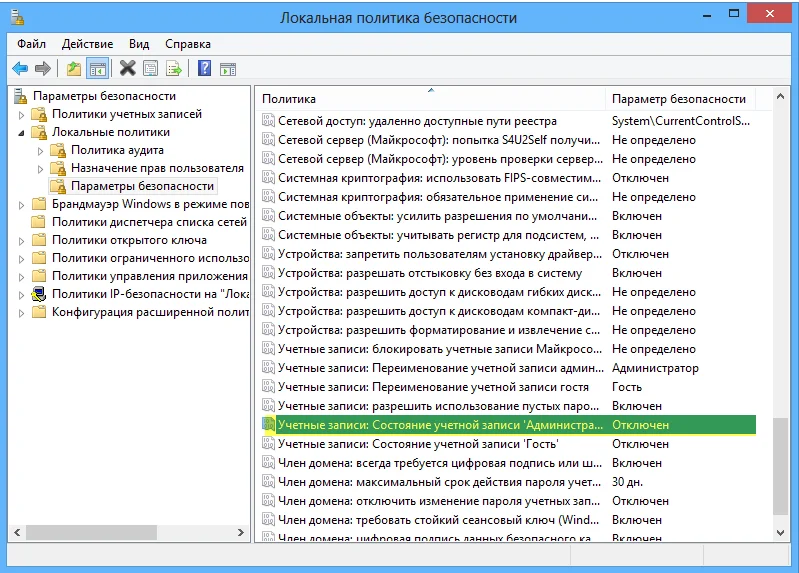This screenshot has width=799, height=573.
Task: Open Help with the question mark icon
Action: [x=204, y=68]
